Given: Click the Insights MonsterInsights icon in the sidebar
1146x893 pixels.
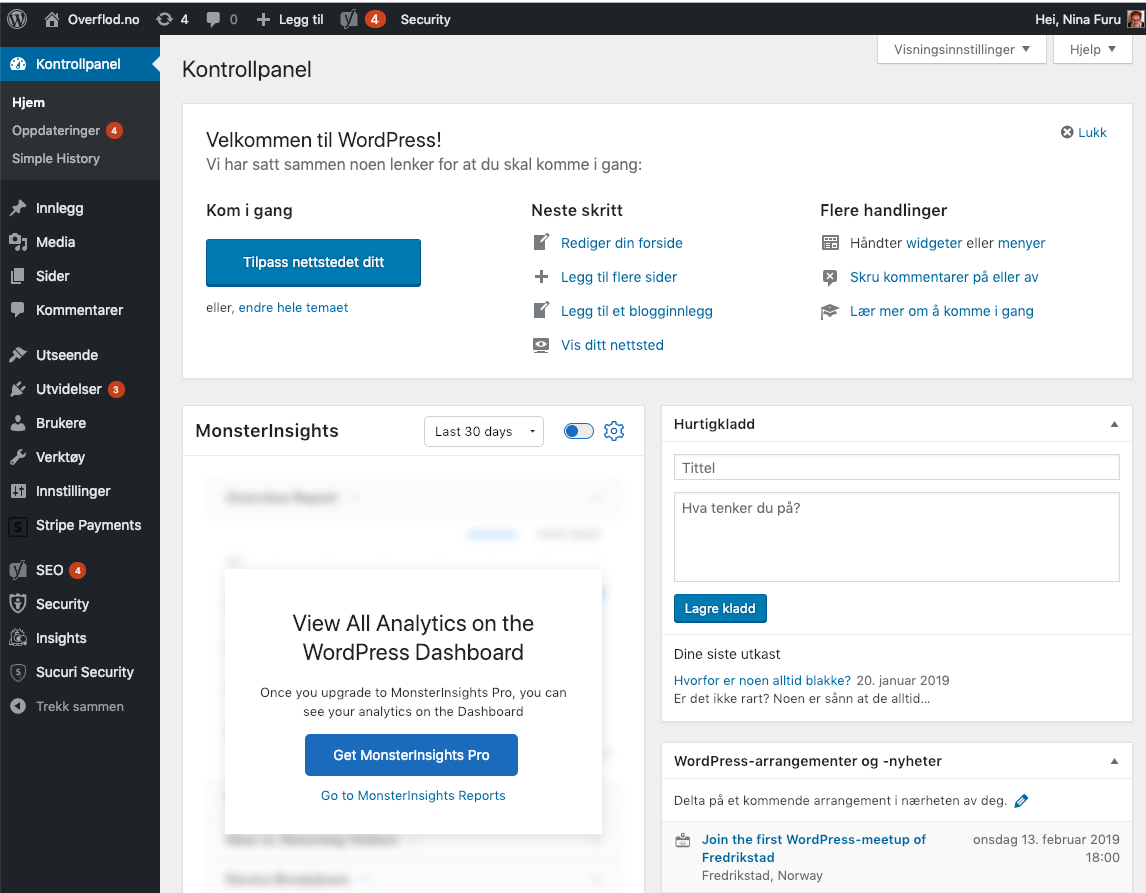Looking at the screenshot, I should coord(18,638).
